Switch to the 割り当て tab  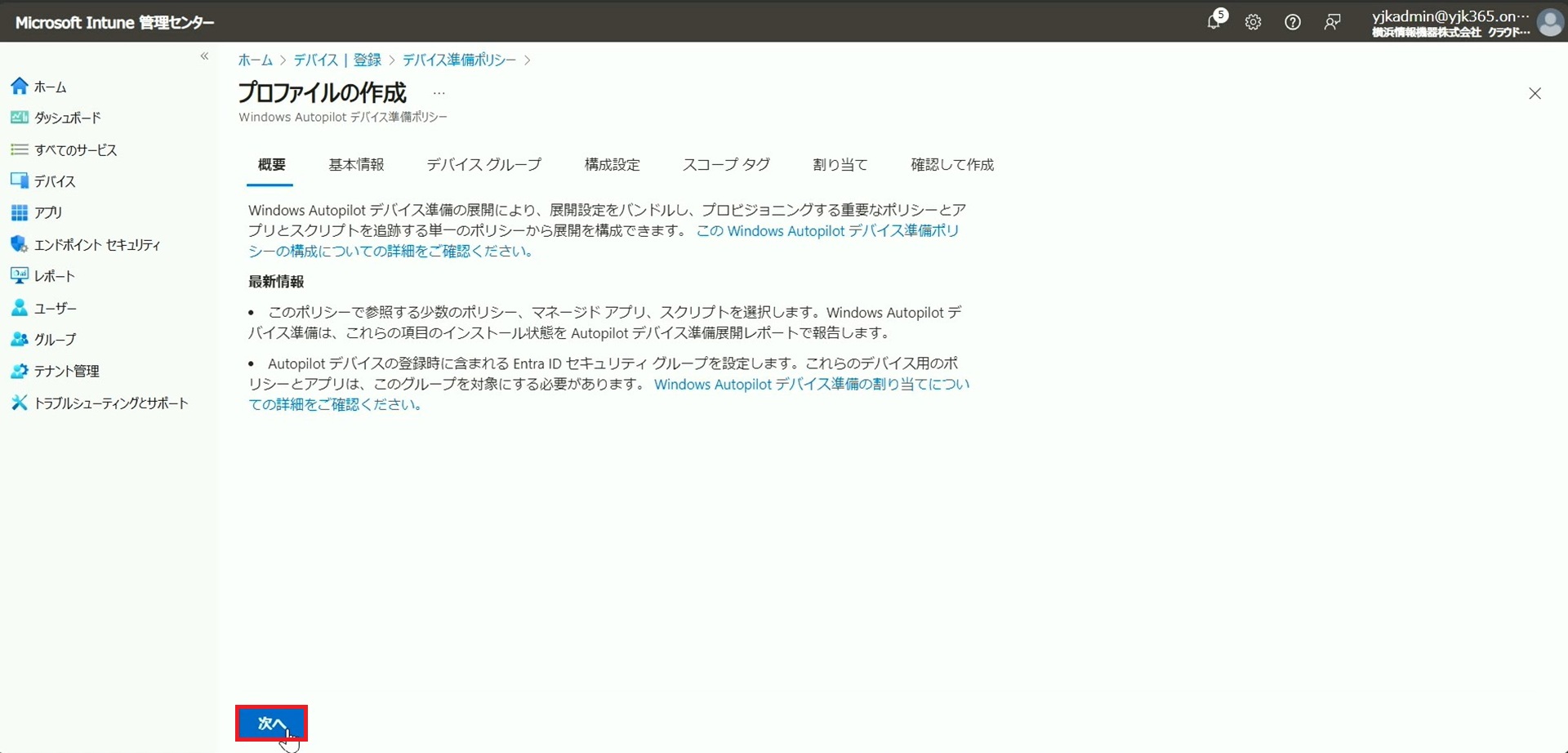tap(840, 165)
